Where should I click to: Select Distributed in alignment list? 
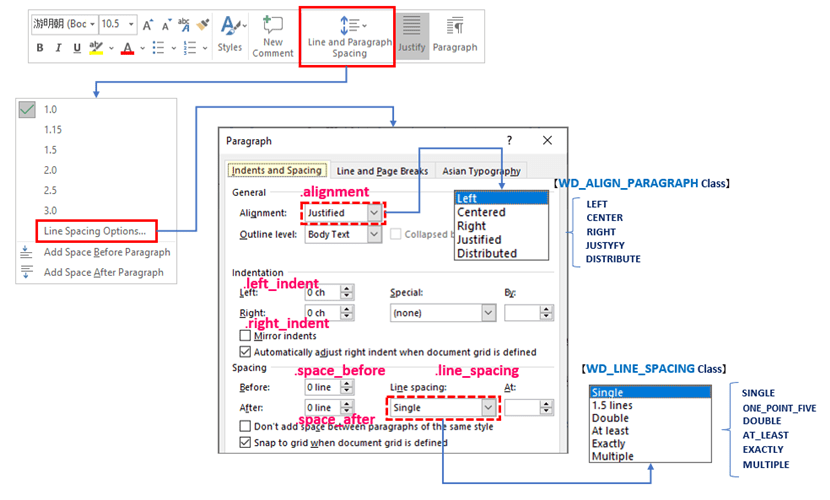501,253
